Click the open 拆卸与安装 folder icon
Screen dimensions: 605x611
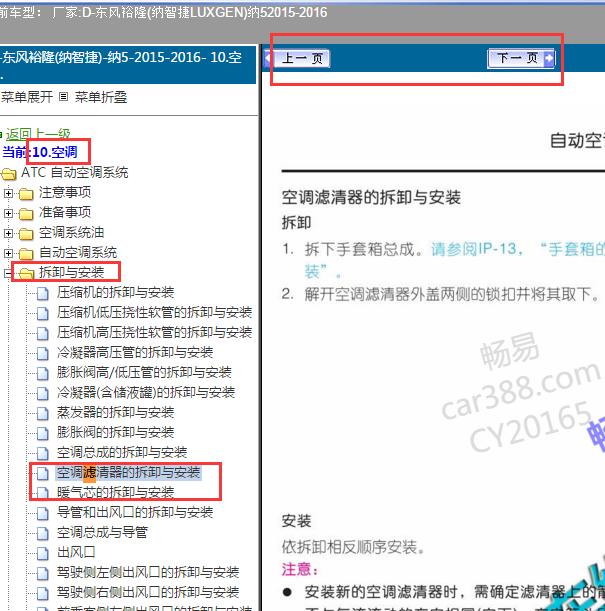26,274
